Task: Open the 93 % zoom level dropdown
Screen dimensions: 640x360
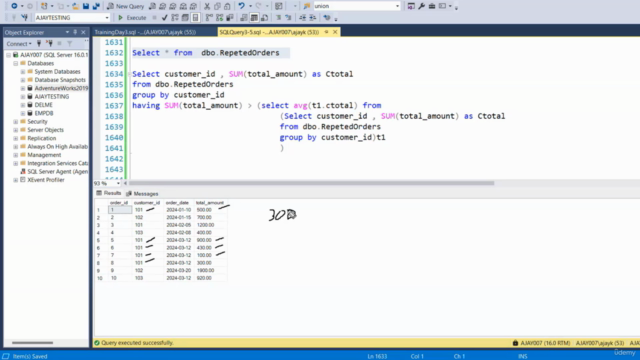Action: 118,183
